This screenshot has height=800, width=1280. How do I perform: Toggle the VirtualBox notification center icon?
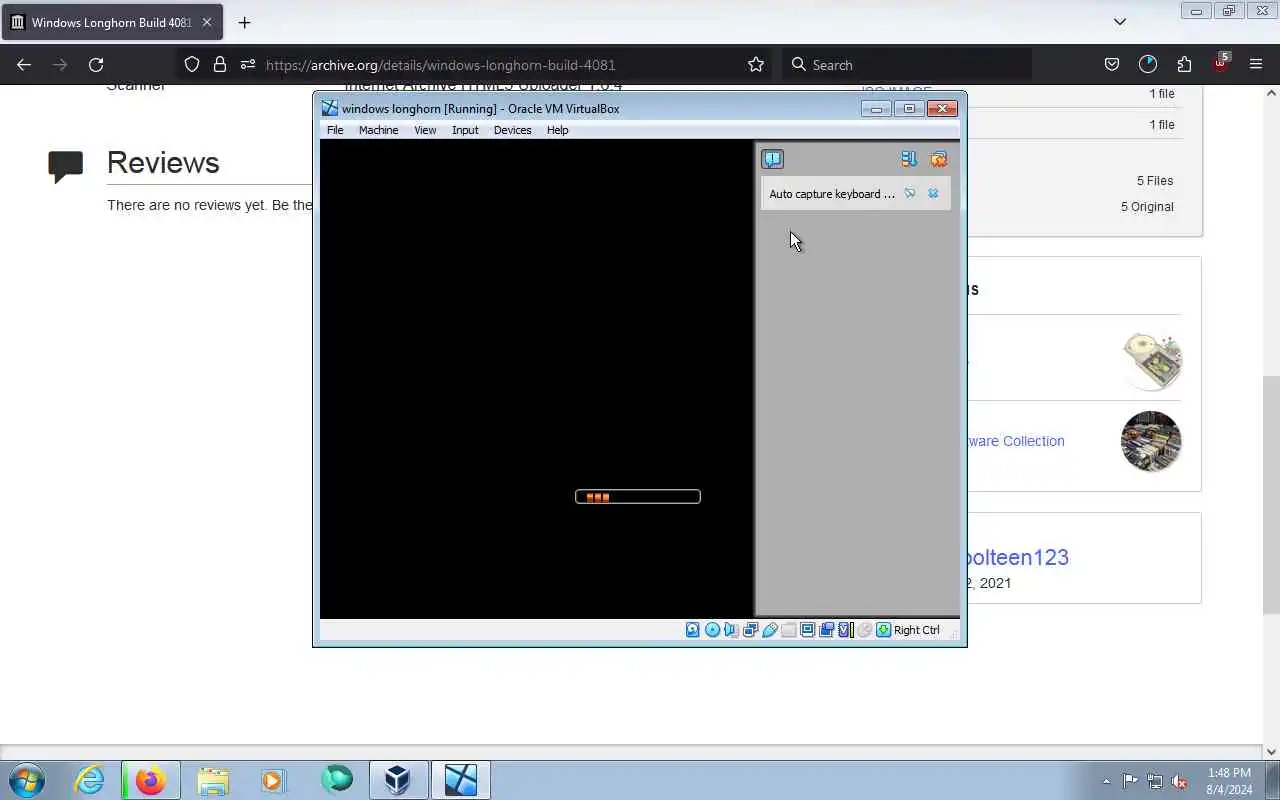[x=772, y=159]
